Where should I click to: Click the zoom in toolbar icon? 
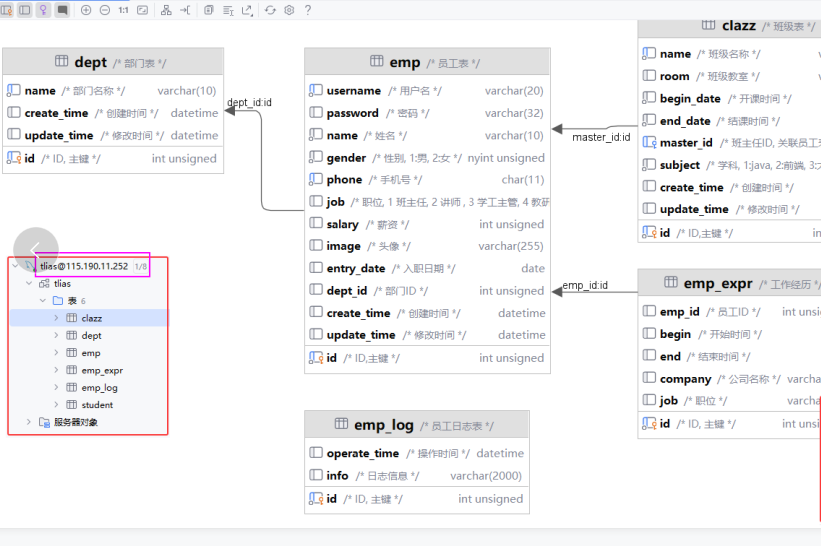86,10
